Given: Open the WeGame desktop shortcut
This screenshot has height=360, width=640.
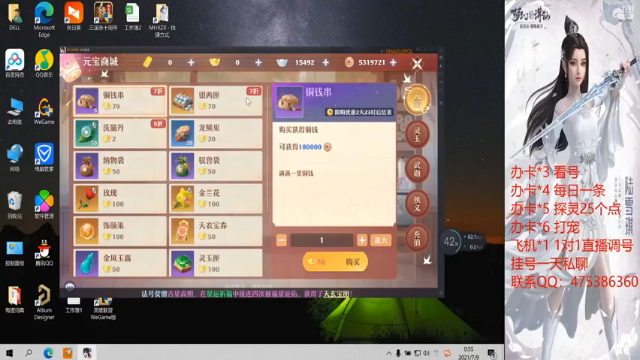Looking at the screenshot, I should (44, 111).
